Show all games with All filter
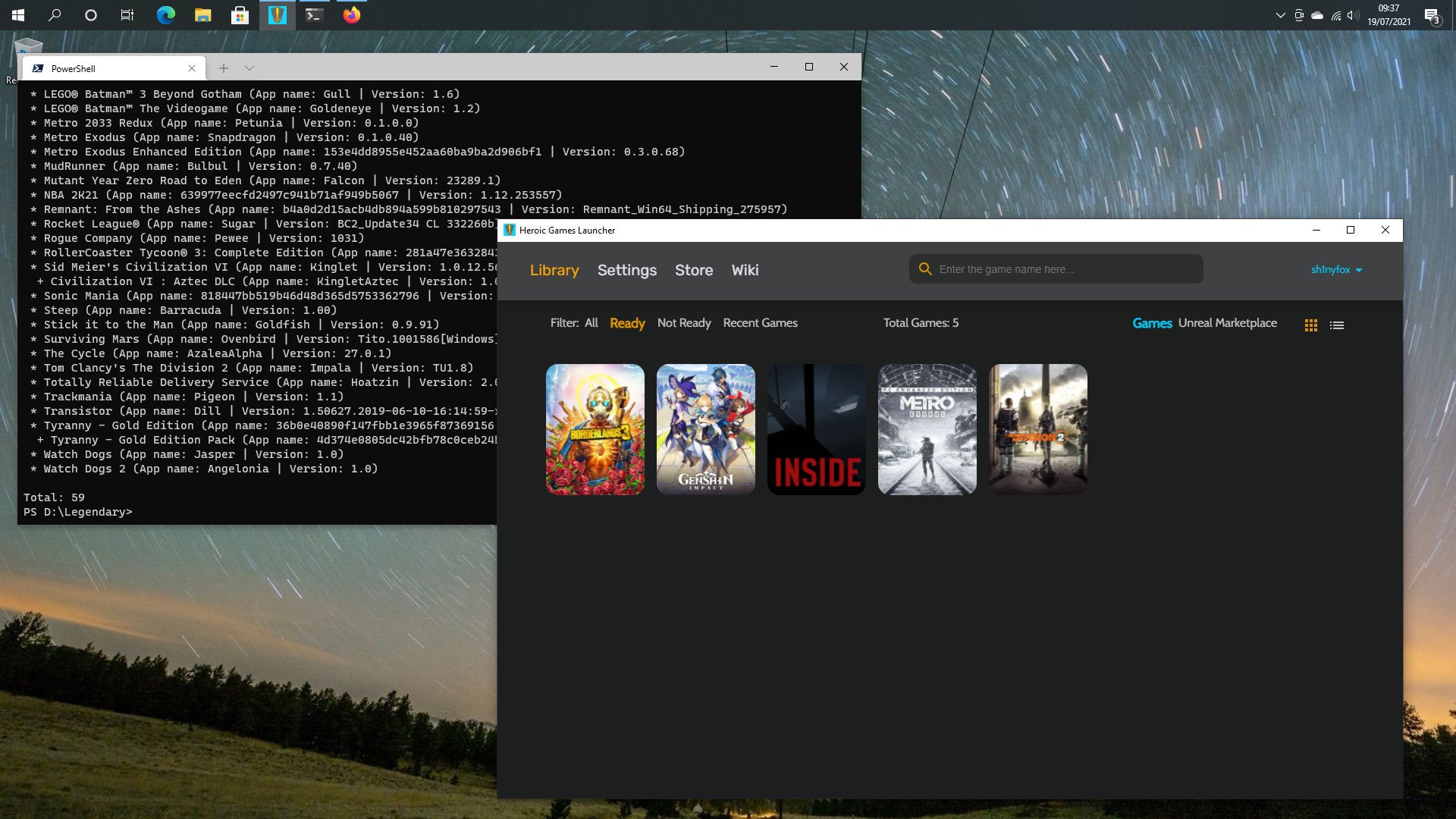 pos(591,323)
